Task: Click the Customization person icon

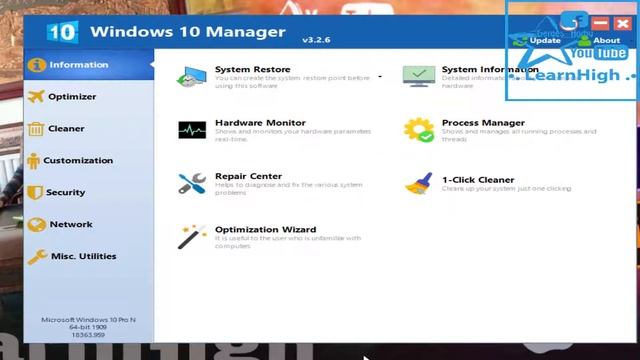Action: [33, 161]
